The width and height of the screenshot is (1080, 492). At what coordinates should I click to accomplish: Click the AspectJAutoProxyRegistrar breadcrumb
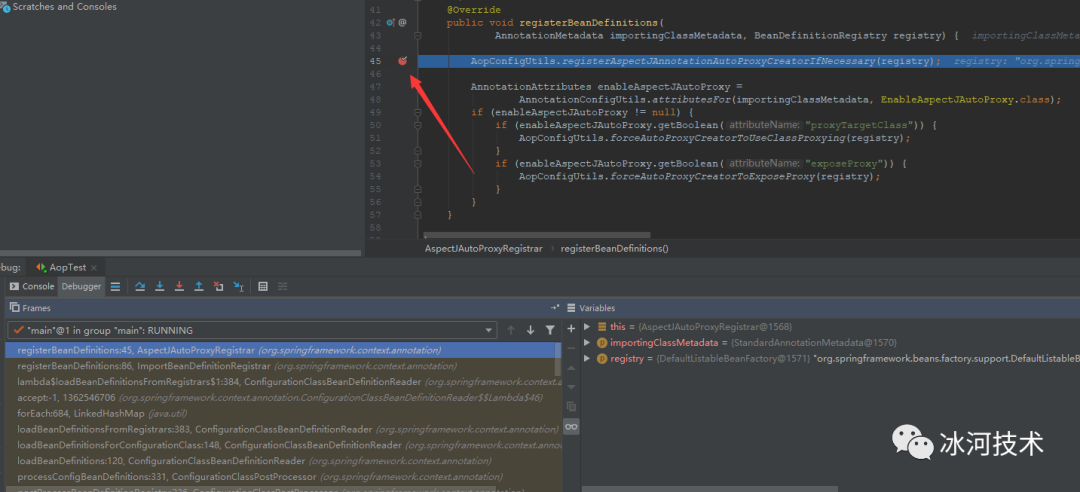click(x=484, y=248)
